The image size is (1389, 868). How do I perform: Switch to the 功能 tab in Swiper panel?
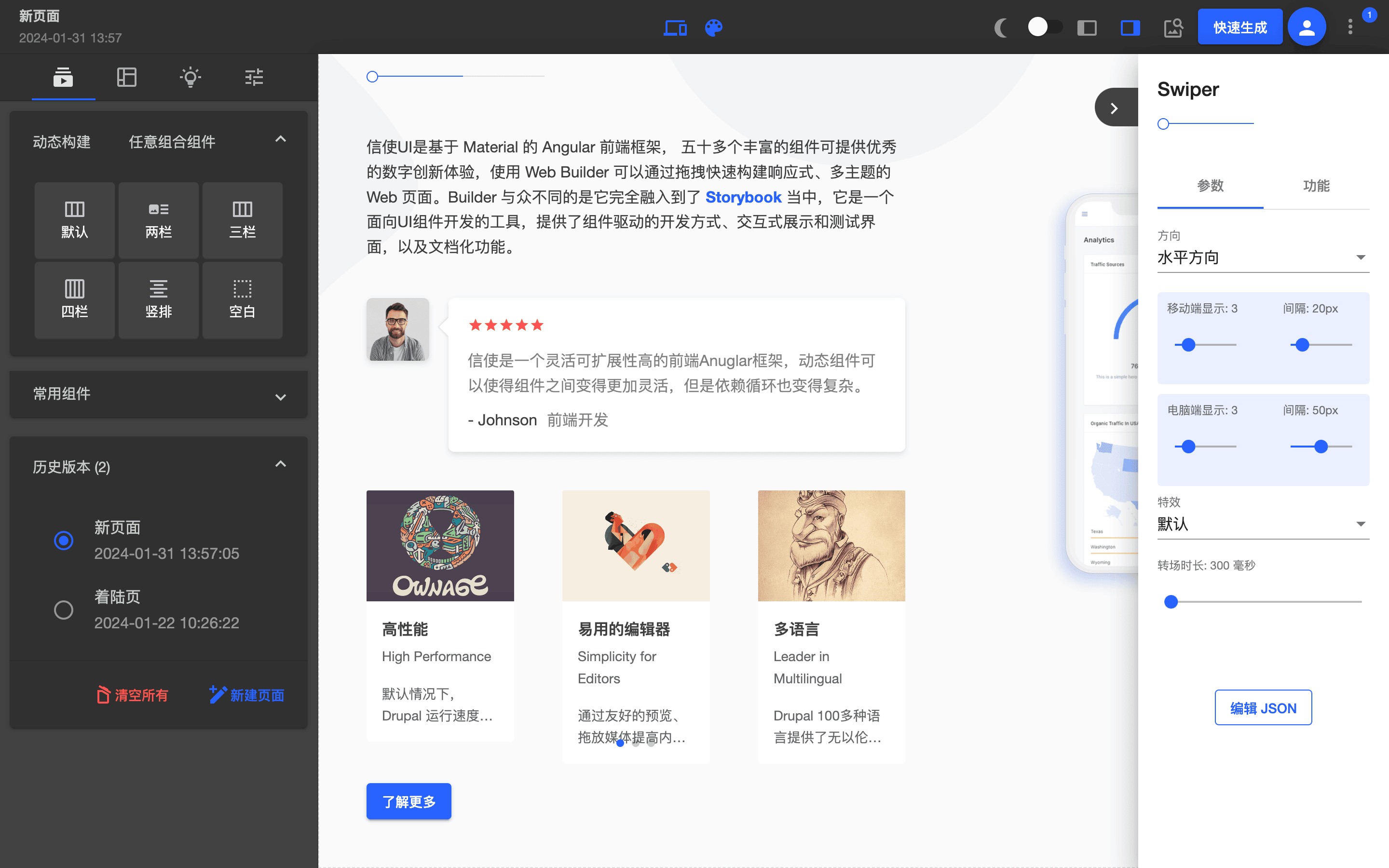[x=1316, y=186]
